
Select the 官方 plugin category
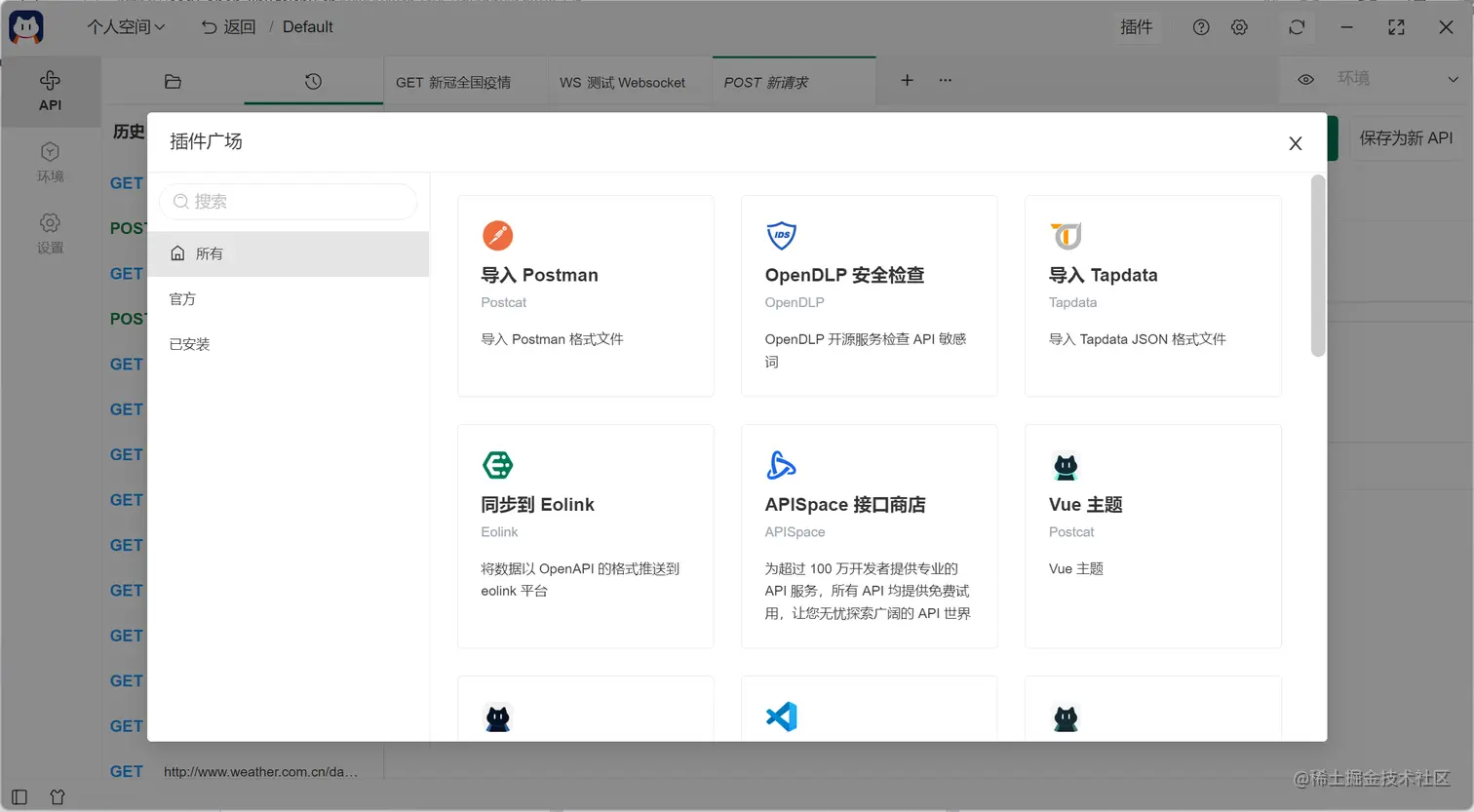click(x=289, y=299)
